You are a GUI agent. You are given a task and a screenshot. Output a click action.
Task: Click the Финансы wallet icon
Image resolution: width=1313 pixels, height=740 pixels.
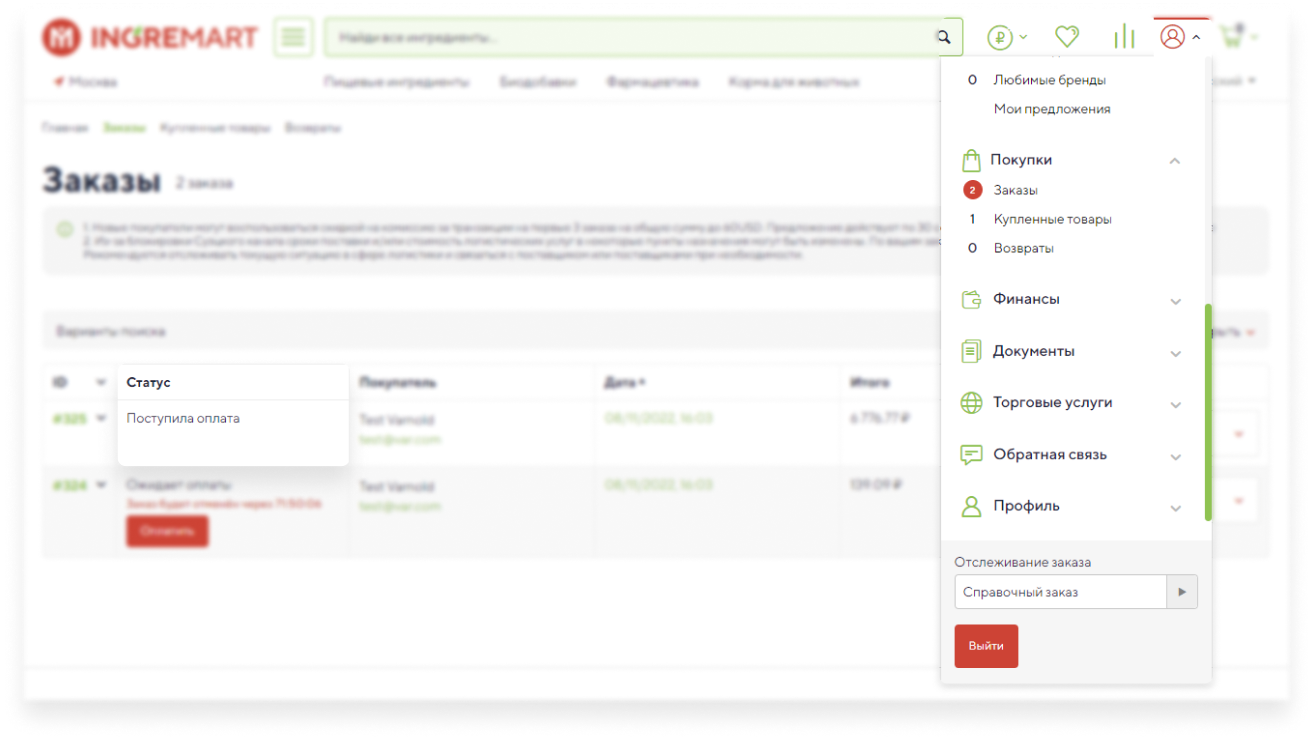tap(971, 299)
